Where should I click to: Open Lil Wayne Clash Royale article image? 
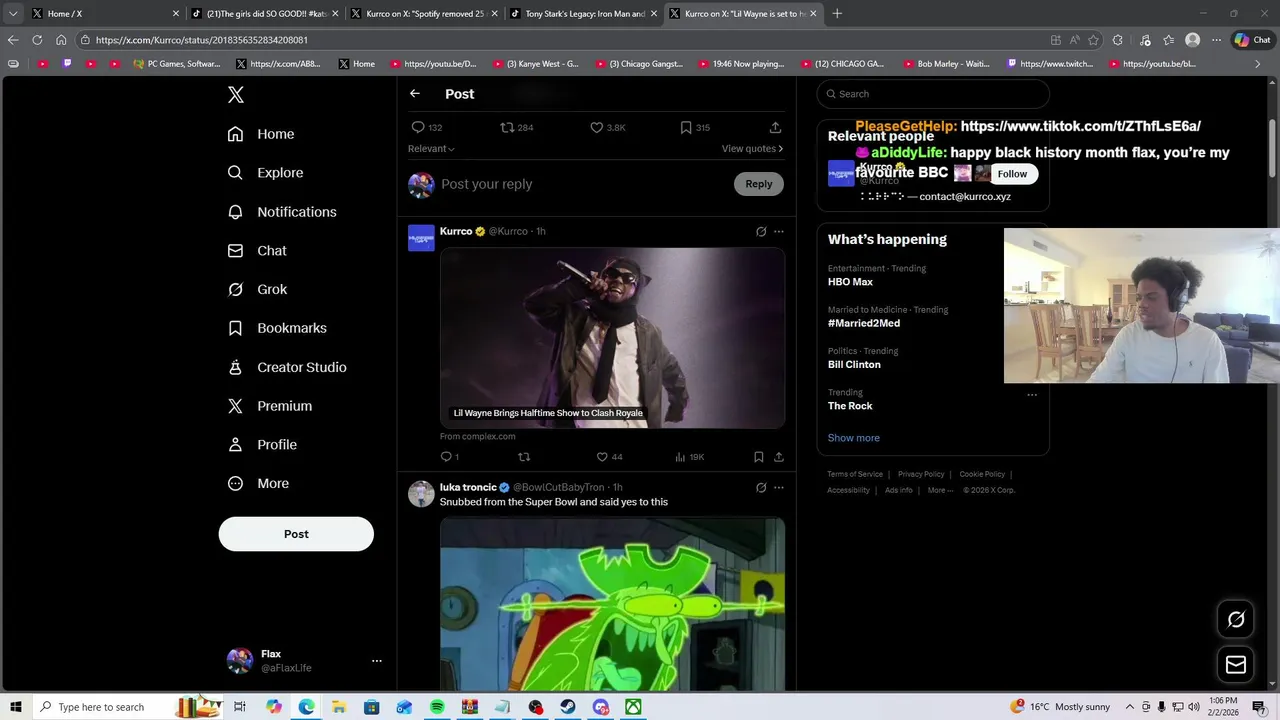[612, 338]
